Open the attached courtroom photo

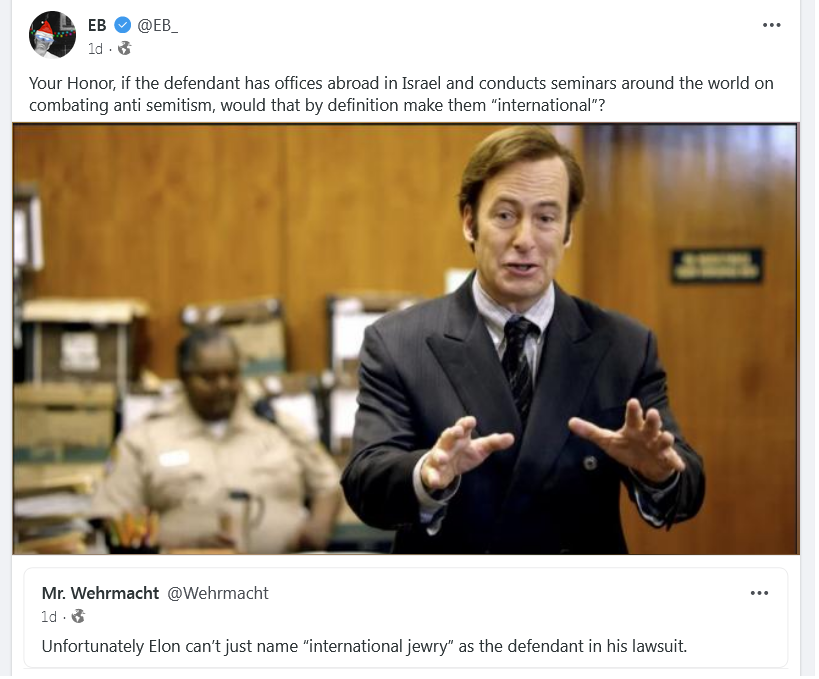coord(406,339)
